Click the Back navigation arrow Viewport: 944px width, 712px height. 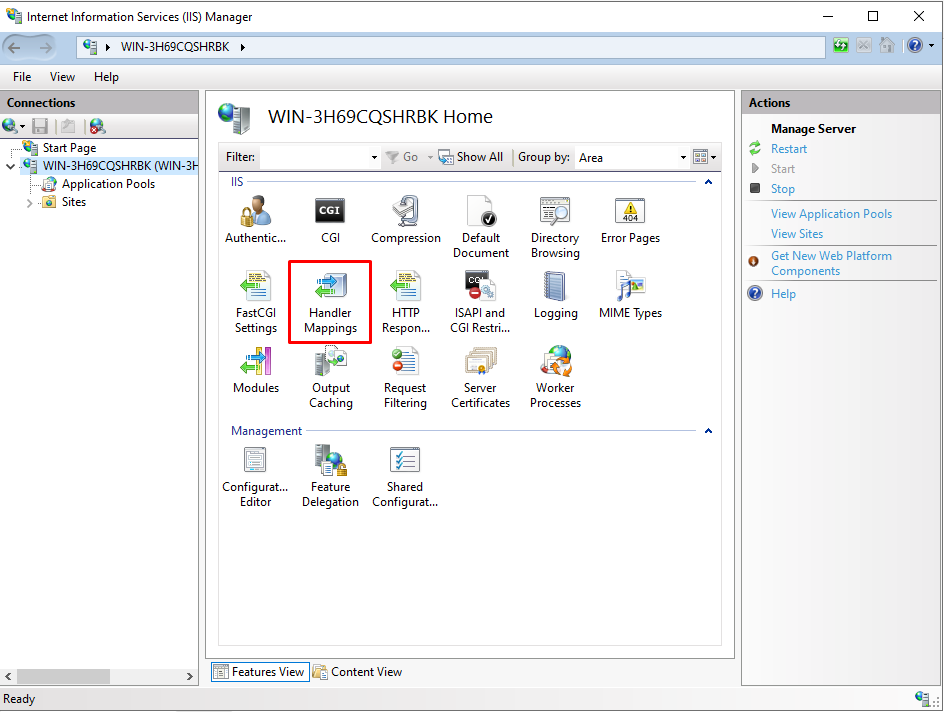15,47
